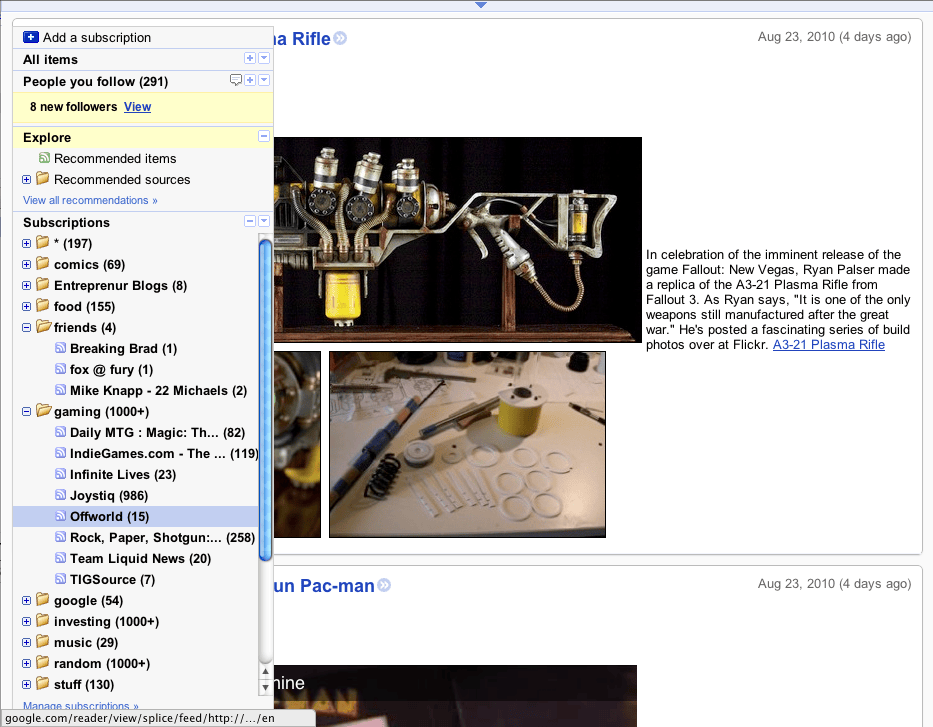
Task: Open the Pac-man article title link
Action: pos(325,586)
